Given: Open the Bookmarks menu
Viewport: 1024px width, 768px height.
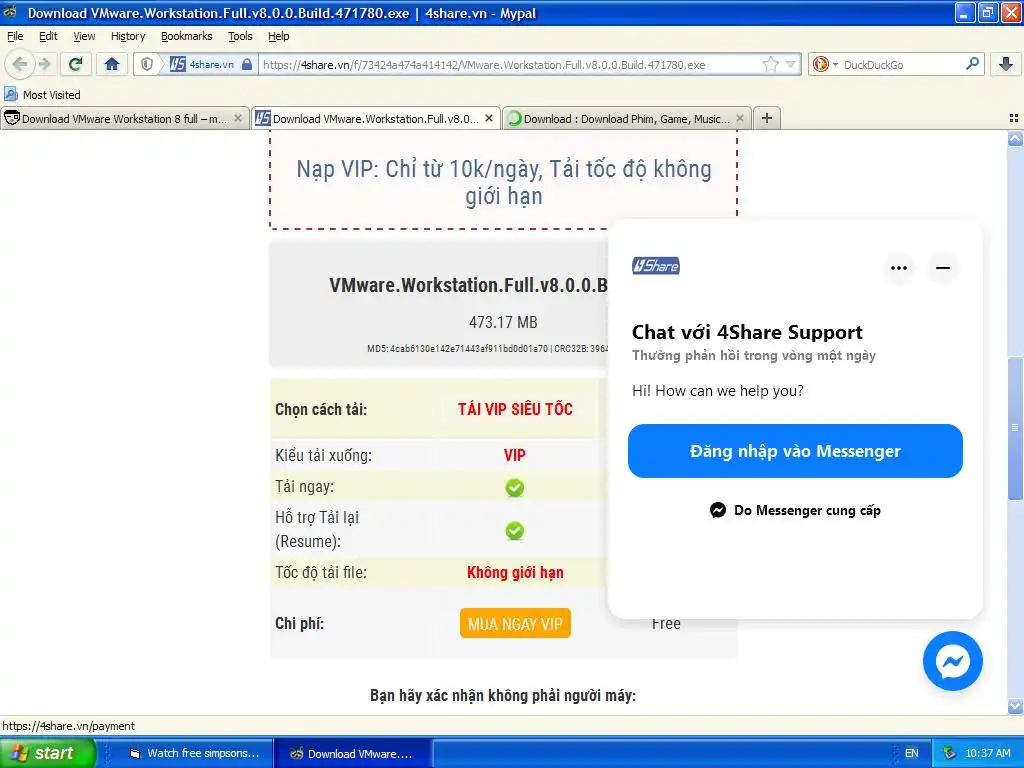Looking at the screenshot, I should point(187,37).
